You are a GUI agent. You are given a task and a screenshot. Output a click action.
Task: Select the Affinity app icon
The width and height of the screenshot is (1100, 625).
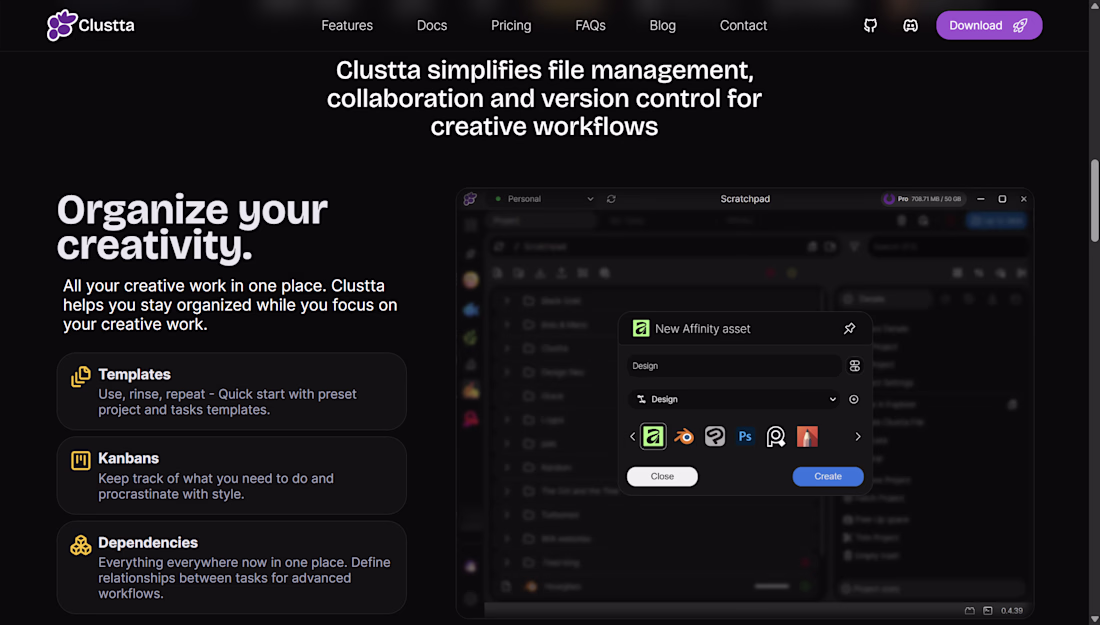point(653,436)
